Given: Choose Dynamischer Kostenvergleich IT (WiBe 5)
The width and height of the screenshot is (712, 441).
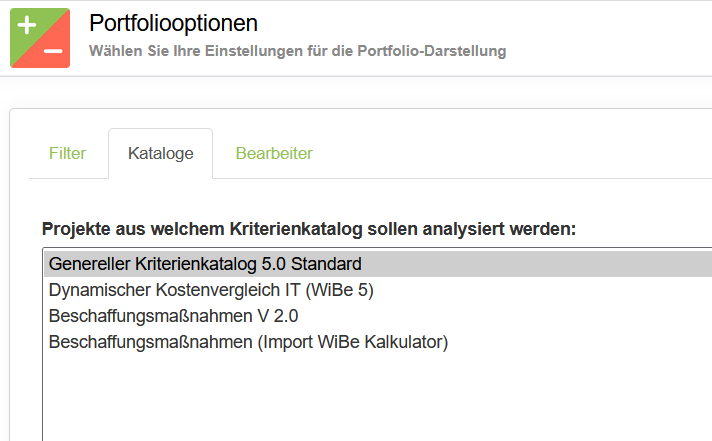Looking at the screenshot, I should pos(211,290).
